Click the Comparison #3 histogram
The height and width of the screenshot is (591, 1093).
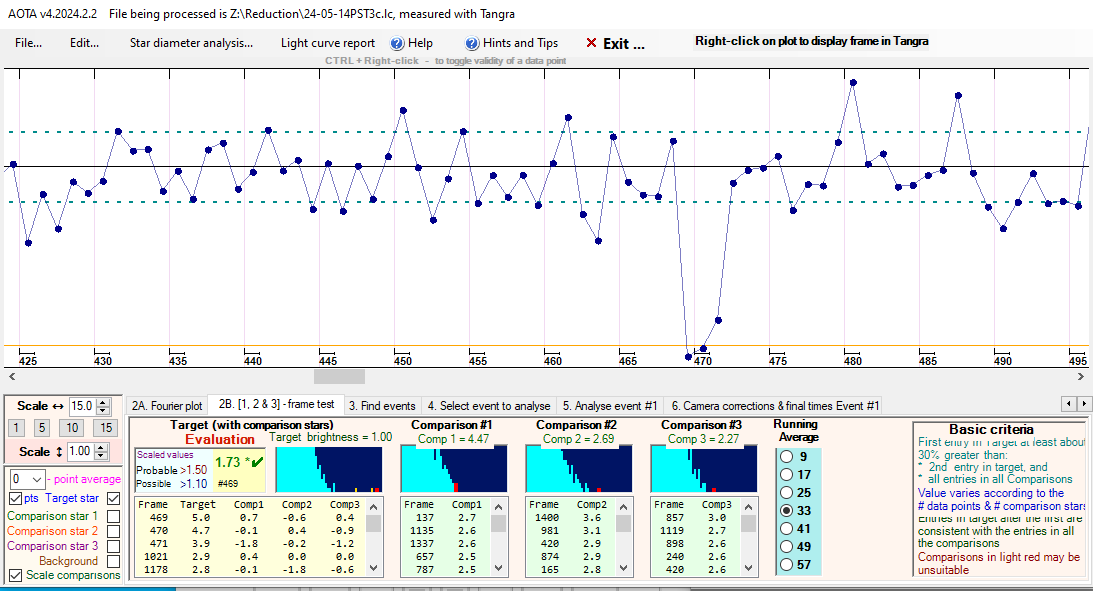tap(703, 470)
